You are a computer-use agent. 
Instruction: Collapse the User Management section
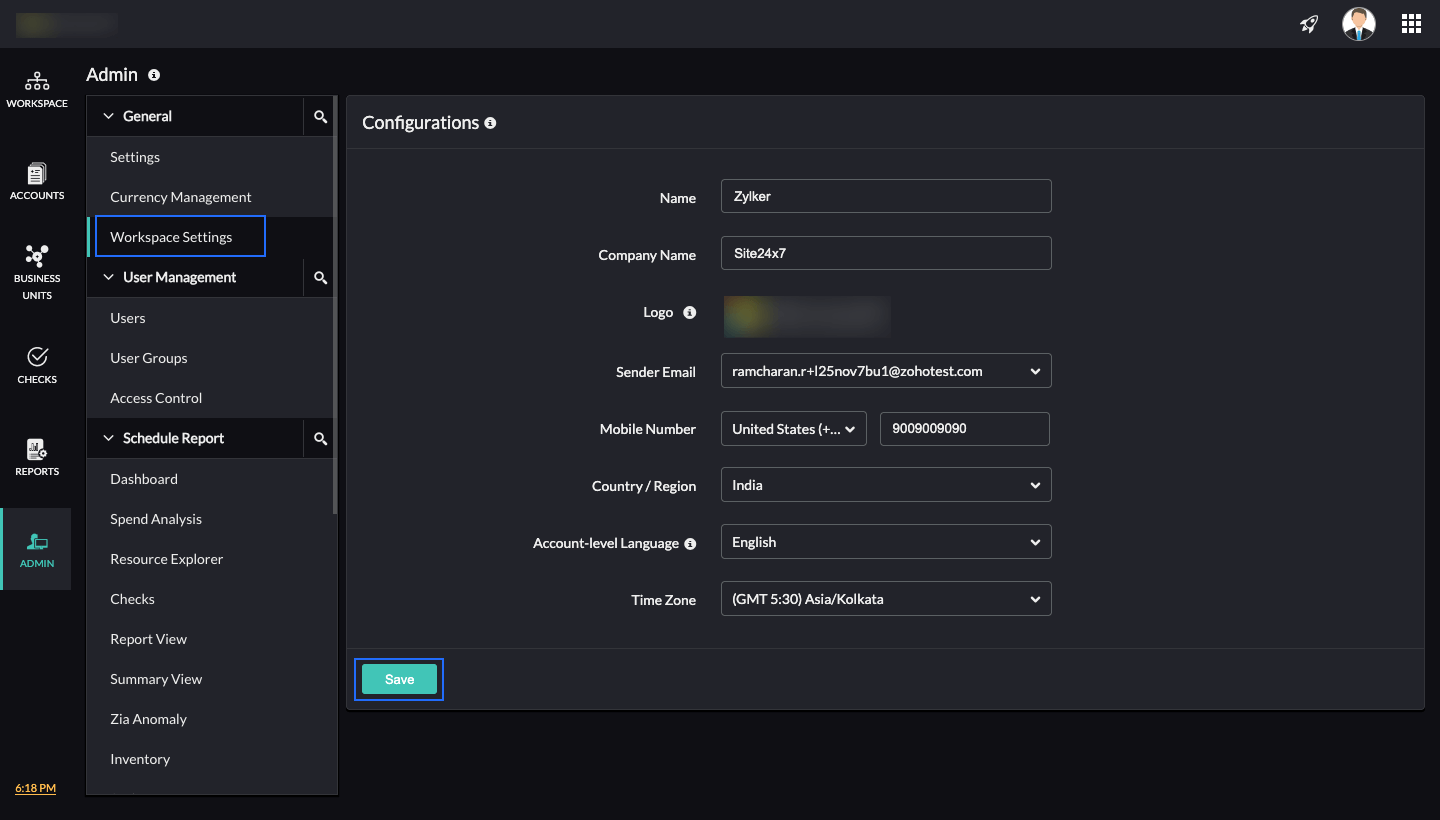tap(109, 277)
